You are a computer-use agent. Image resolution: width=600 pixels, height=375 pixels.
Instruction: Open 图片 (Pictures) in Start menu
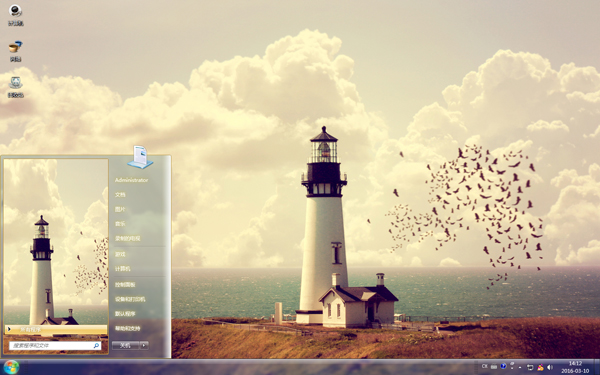click(x=120, y=209)
